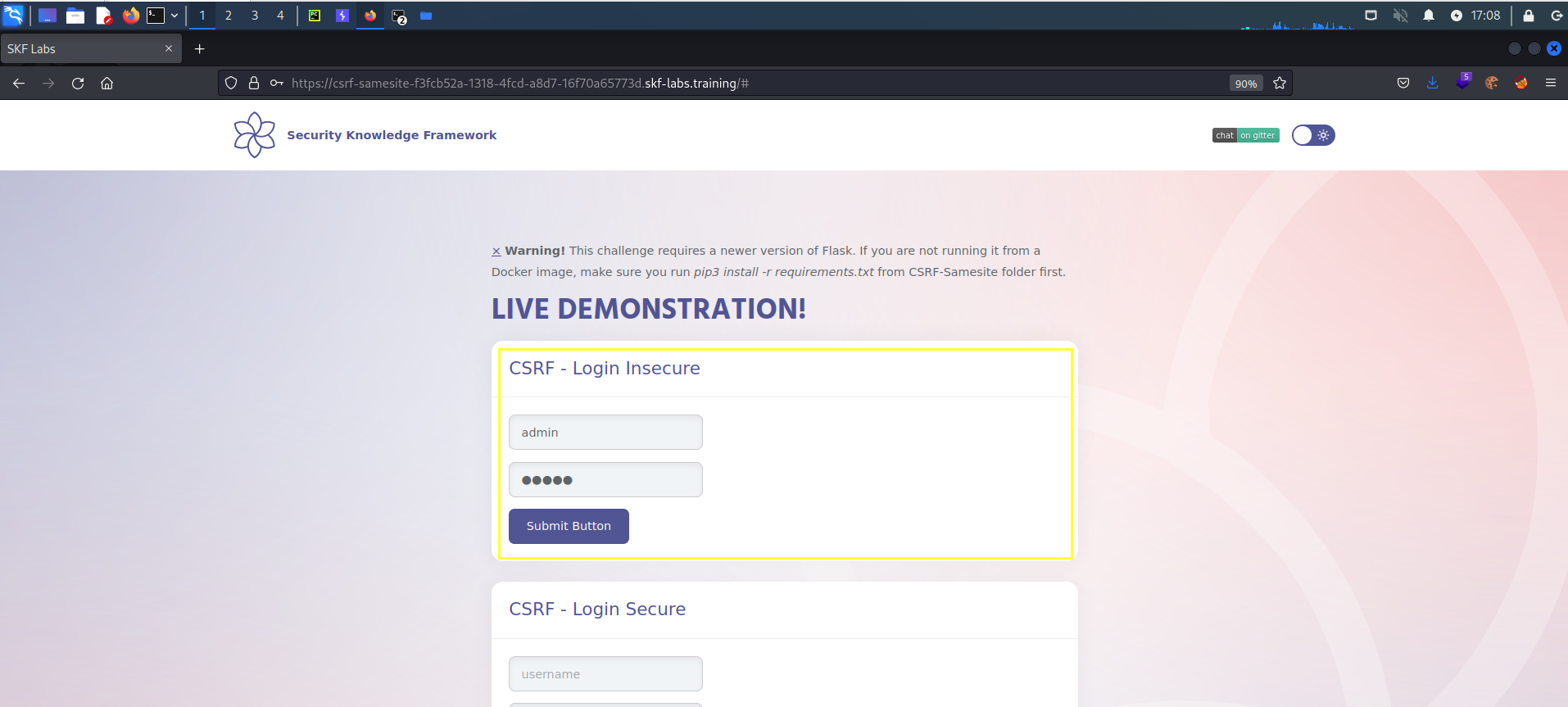Click the CSRF - Login Secure title
Image resolution: width=1568 pixels, height=707 pixels.
(597, 609)
